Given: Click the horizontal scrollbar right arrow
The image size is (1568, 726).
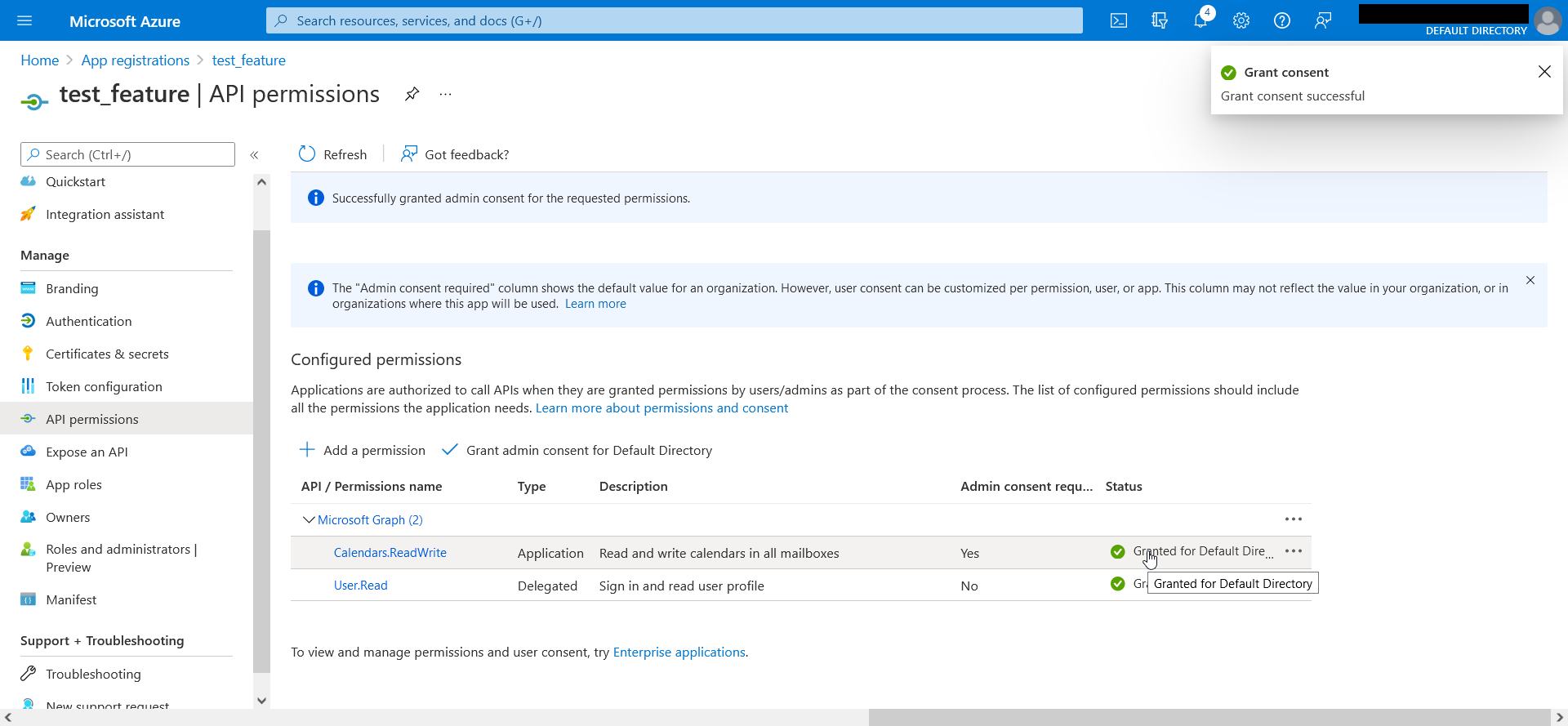Looking at the screenshot, I should tap(1559, 718).
